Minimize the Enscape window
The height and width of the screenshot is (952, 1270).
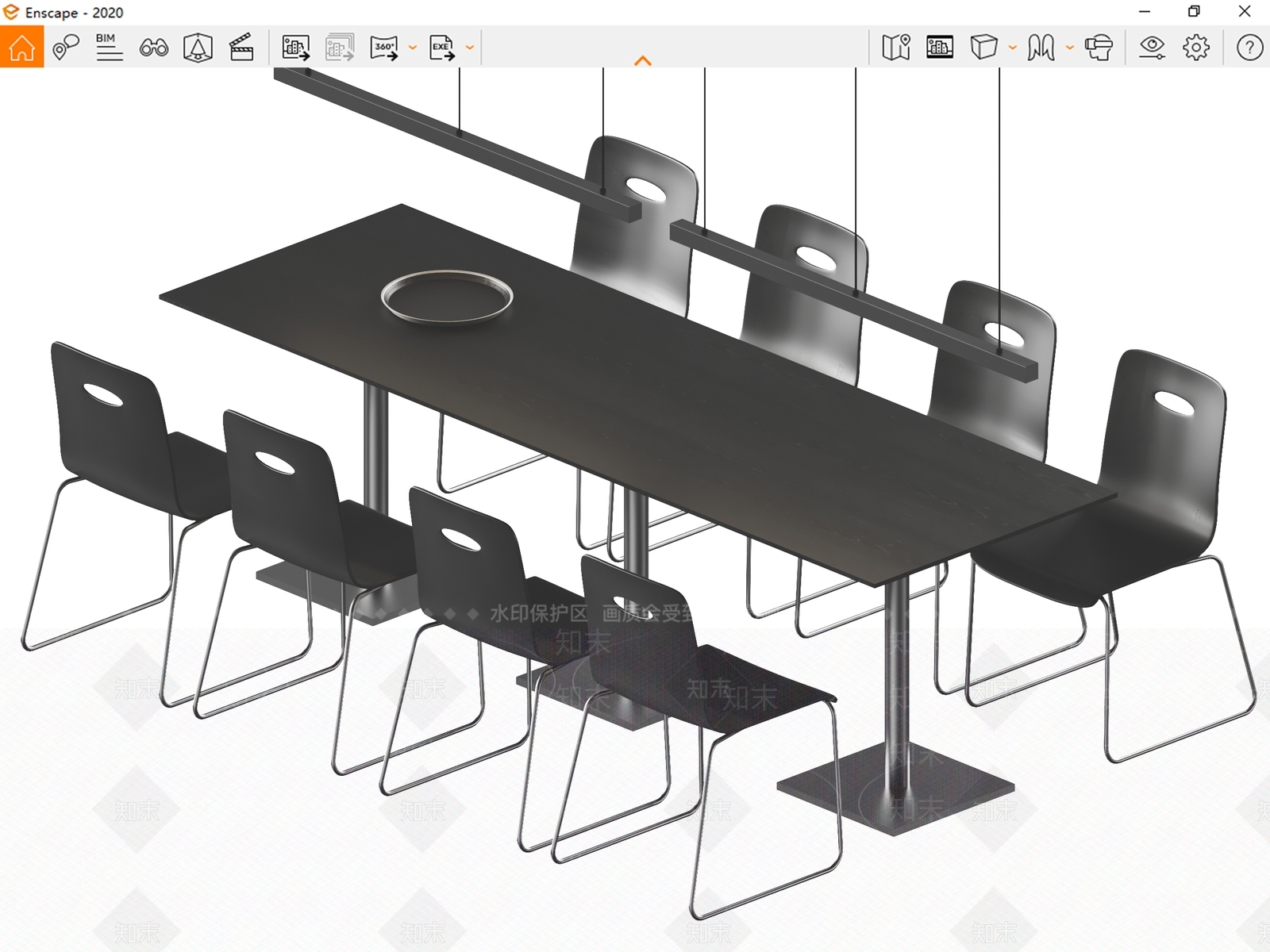click(1145, 12)
